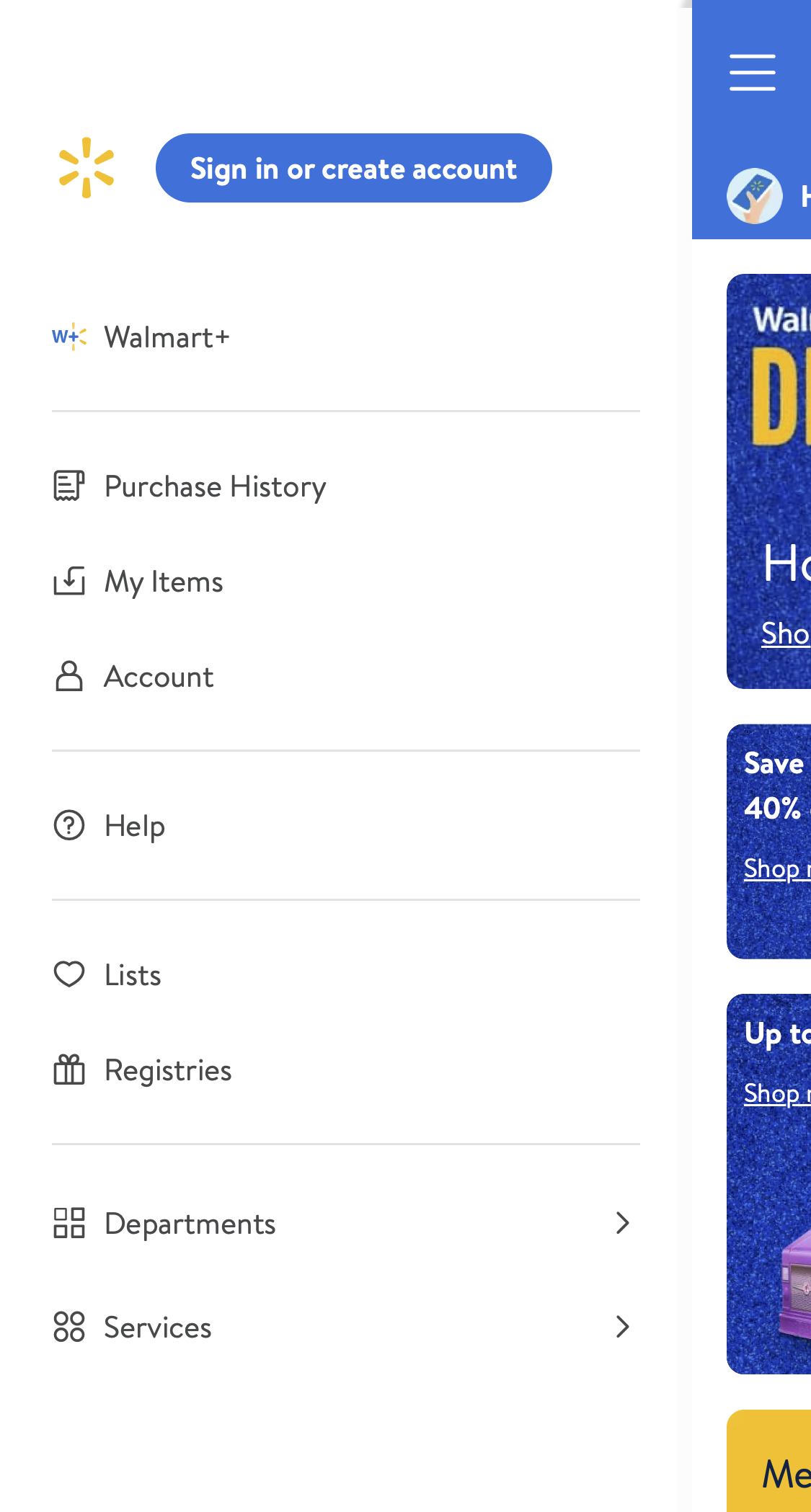Click the My Items reorder icon
This screenshot has height=1512, width=811.
coord(69,581)
